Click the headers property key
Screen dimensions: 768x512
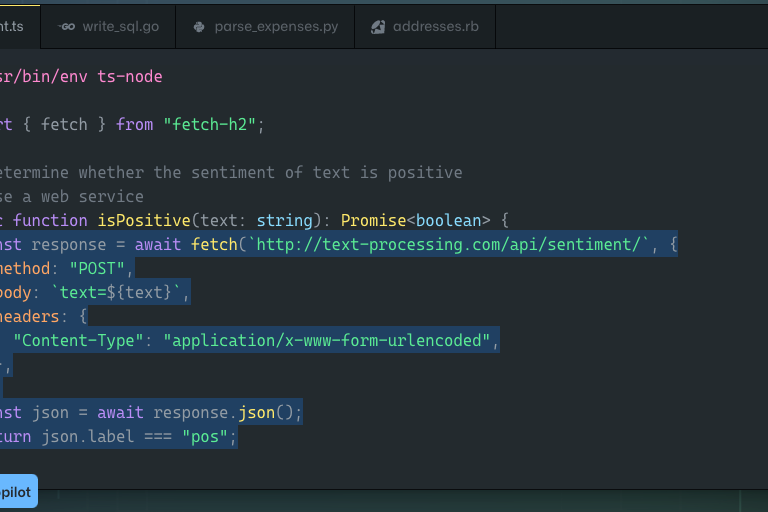click(29, 317)
